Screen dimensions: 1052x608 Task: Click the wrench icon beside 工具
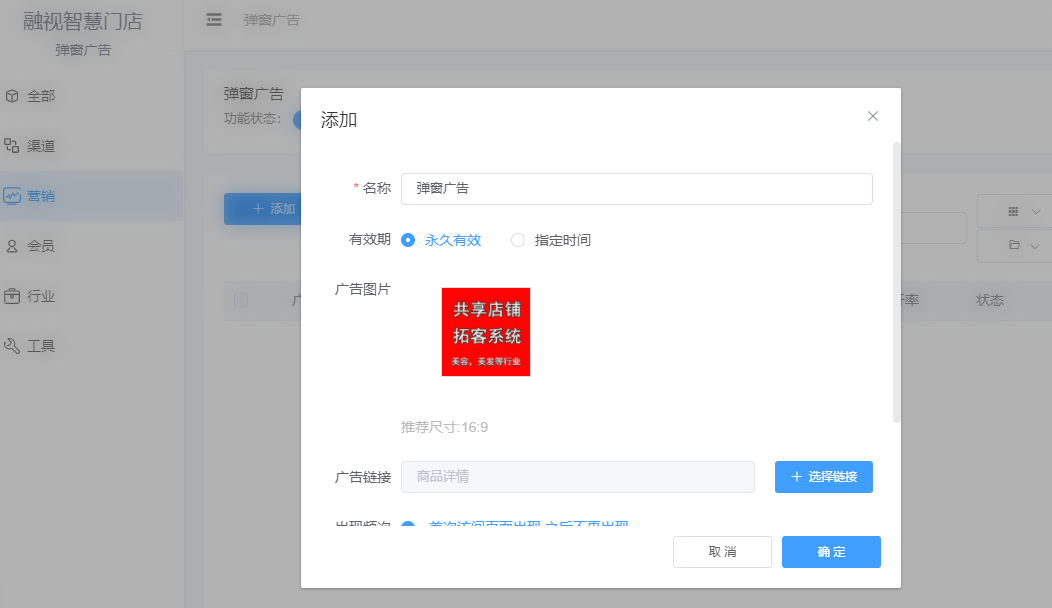[x=12, y=346]
